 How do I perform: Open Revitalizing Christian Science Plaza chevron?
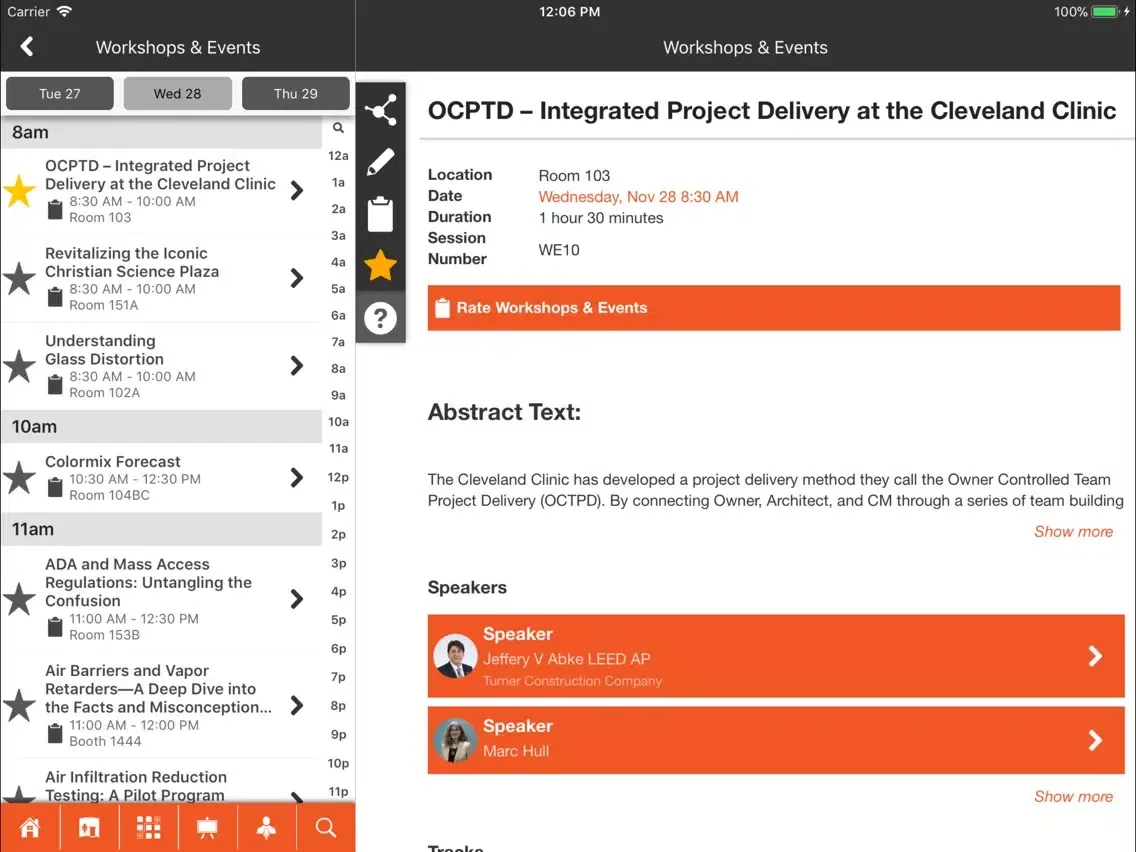[296, 278]
